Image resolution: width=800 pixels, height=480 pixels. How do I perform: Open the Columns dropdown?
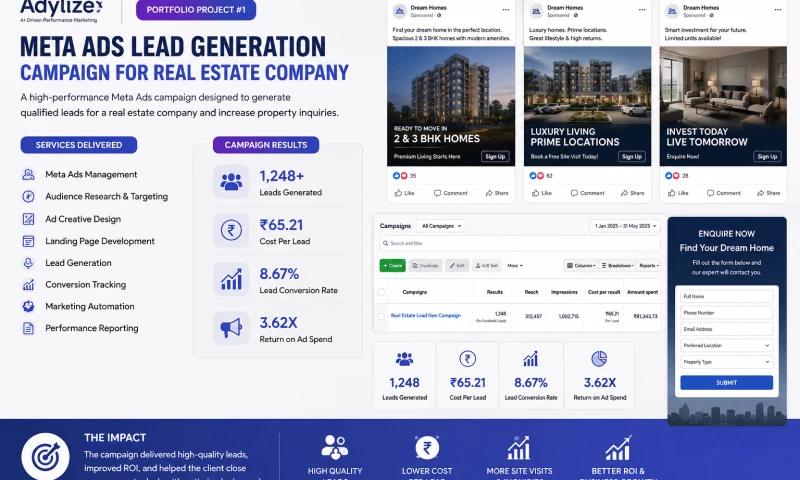point(581,266)
